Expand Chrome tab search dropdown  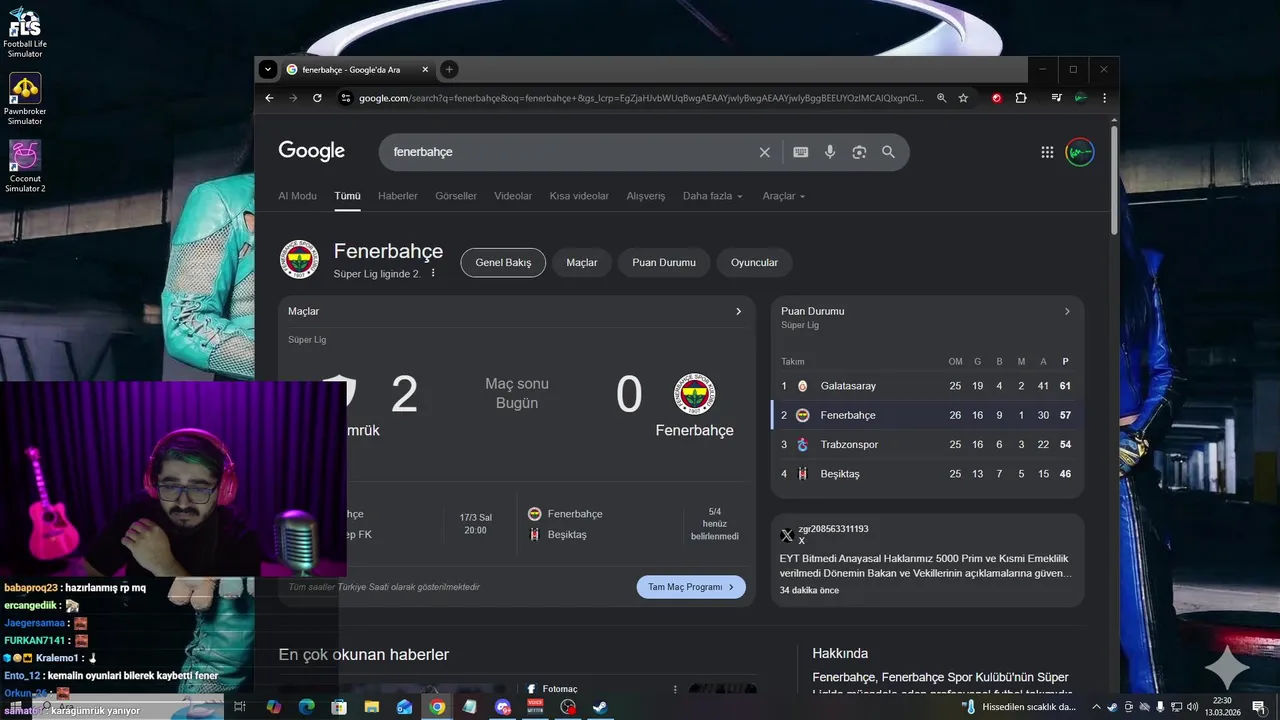tap(267, 69)
